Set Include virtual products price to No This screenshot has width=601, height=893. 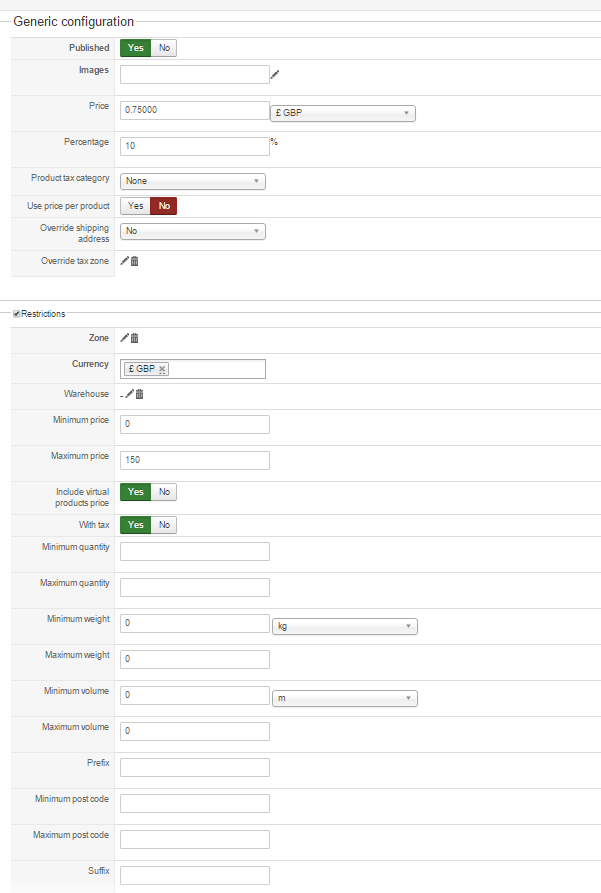(164, 492)
